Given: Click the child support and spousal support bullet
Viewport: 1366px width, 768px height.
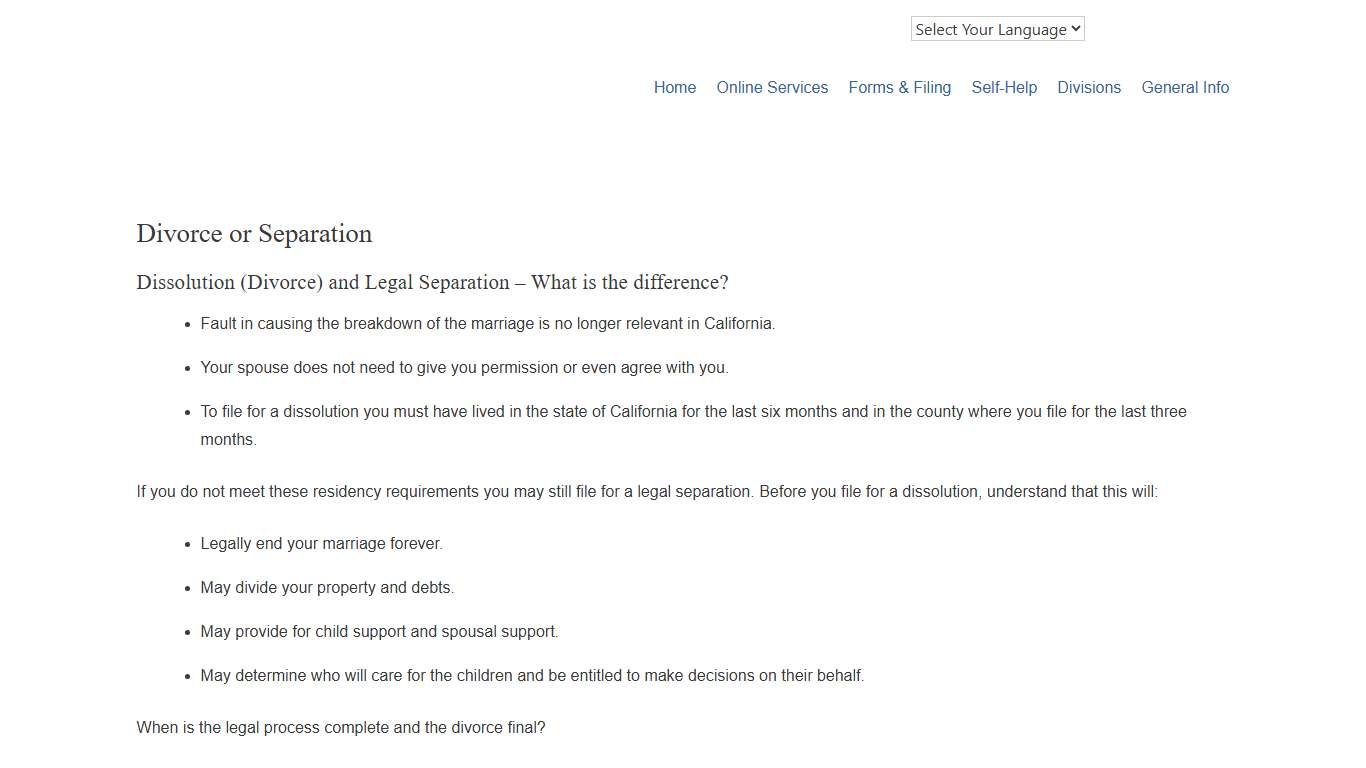Looking at the screenshot, I should (x=379, y=632).
